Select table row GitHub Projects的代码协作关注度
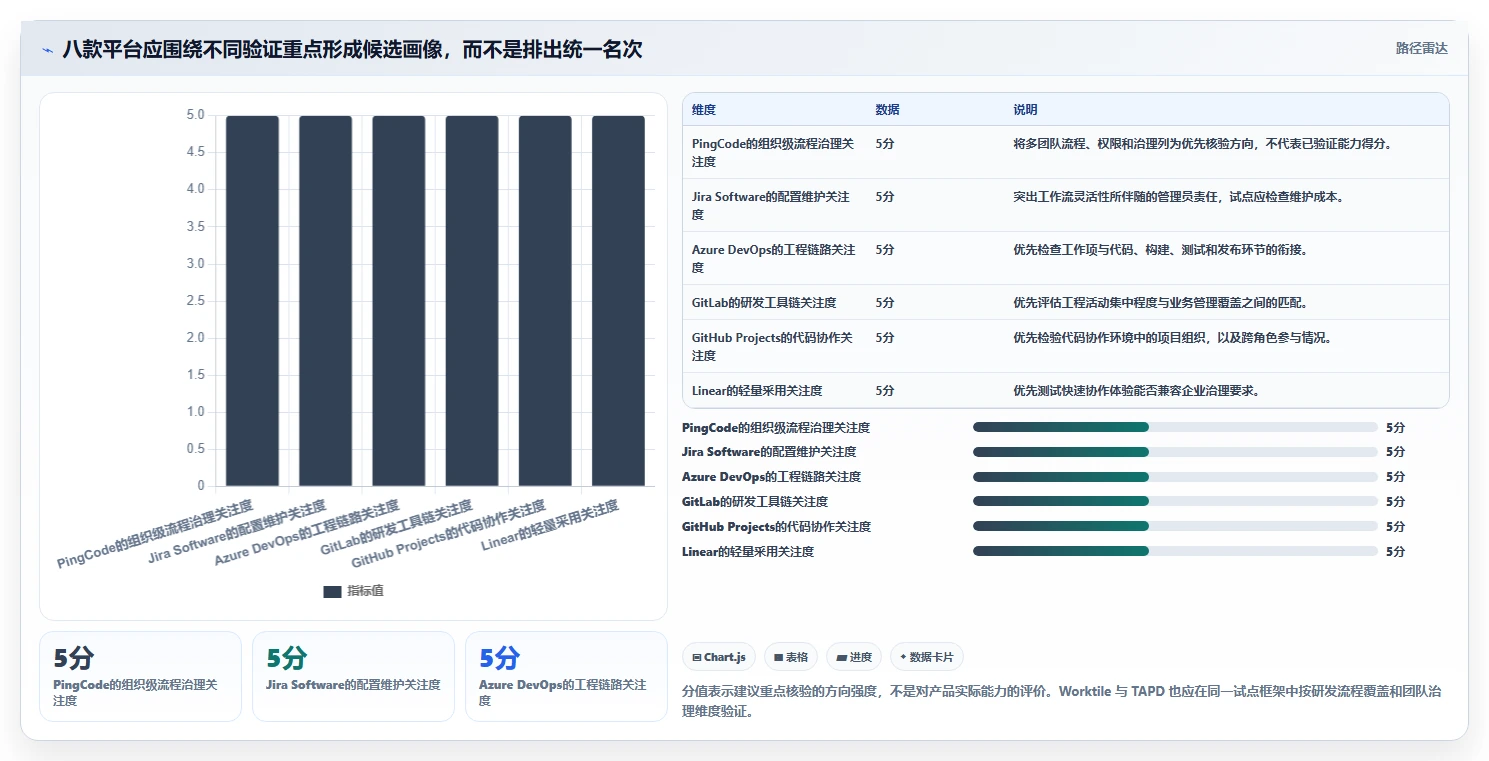1489x761 pixels. pyautogui.click(x=1065, y=346)
